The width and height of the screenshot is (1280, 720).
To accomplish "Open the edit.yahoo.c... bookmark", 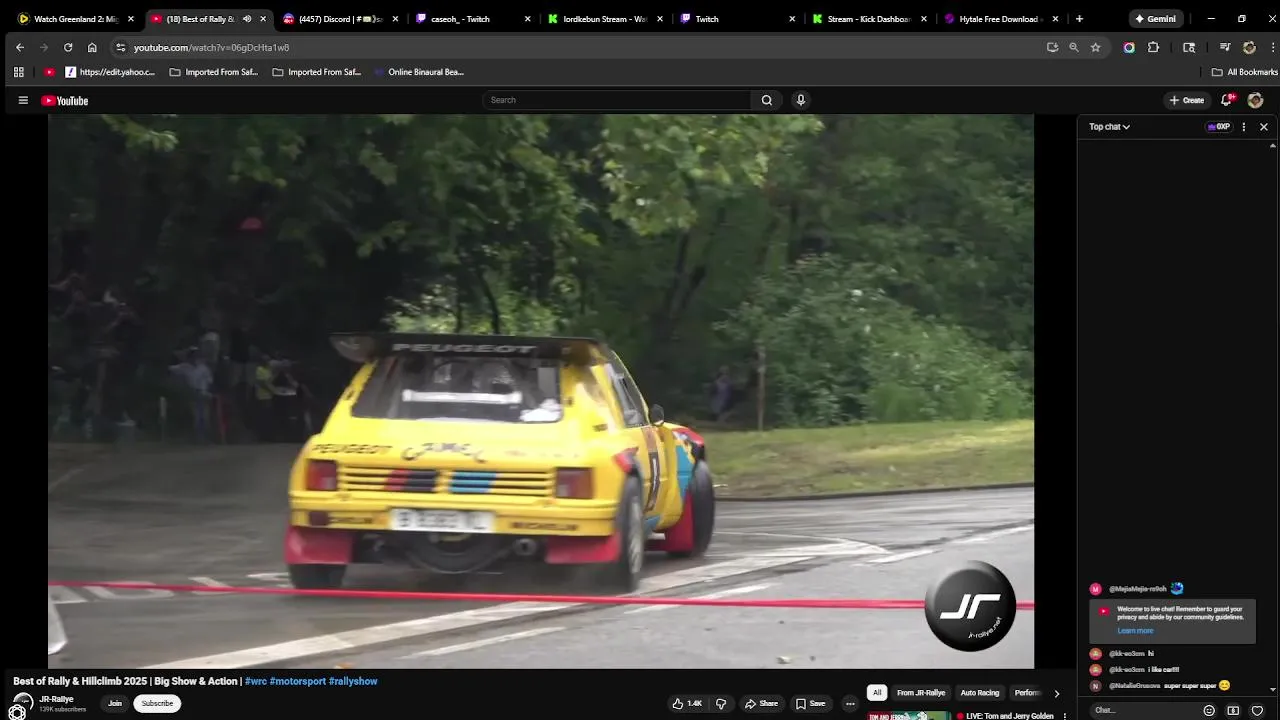I will pyautogui.click(x=110, y=72).
